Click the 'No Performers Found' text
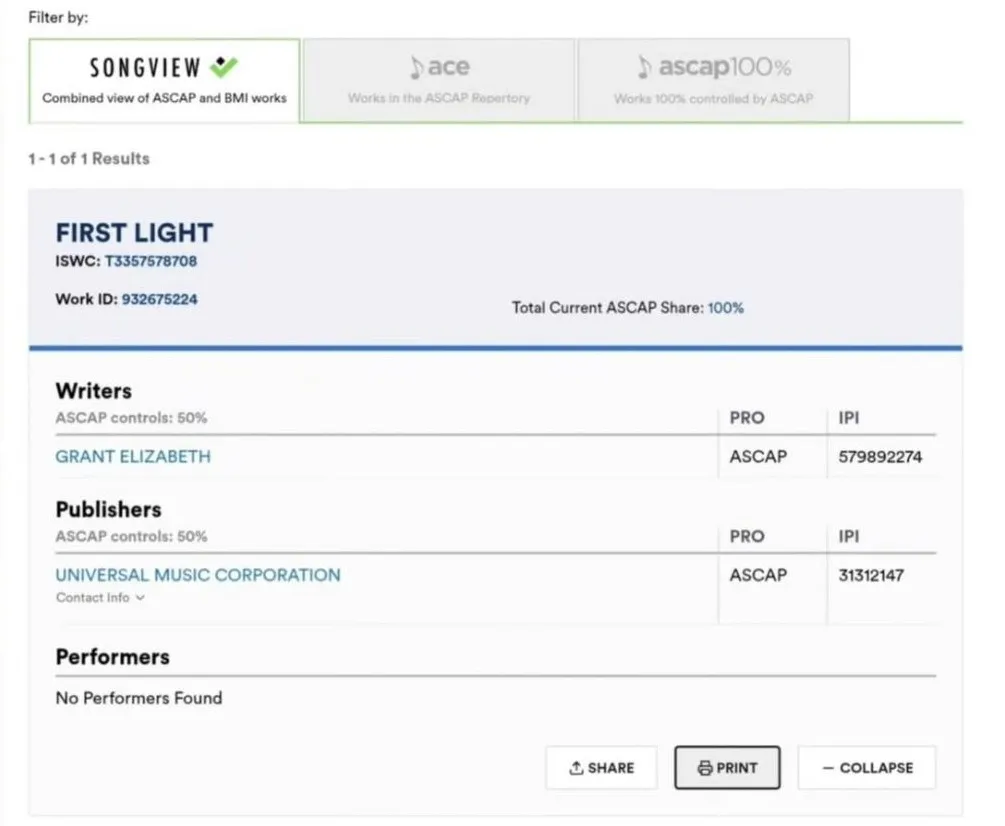Image resolution: width=1005 pixels, height=826 pixels. tap(139, 698)
